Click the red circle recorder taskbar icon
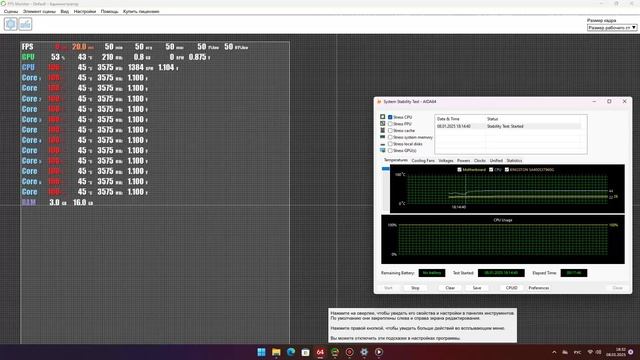Image resolution: width=640 pixels, height=360 pixels. (x=349, y=352)
